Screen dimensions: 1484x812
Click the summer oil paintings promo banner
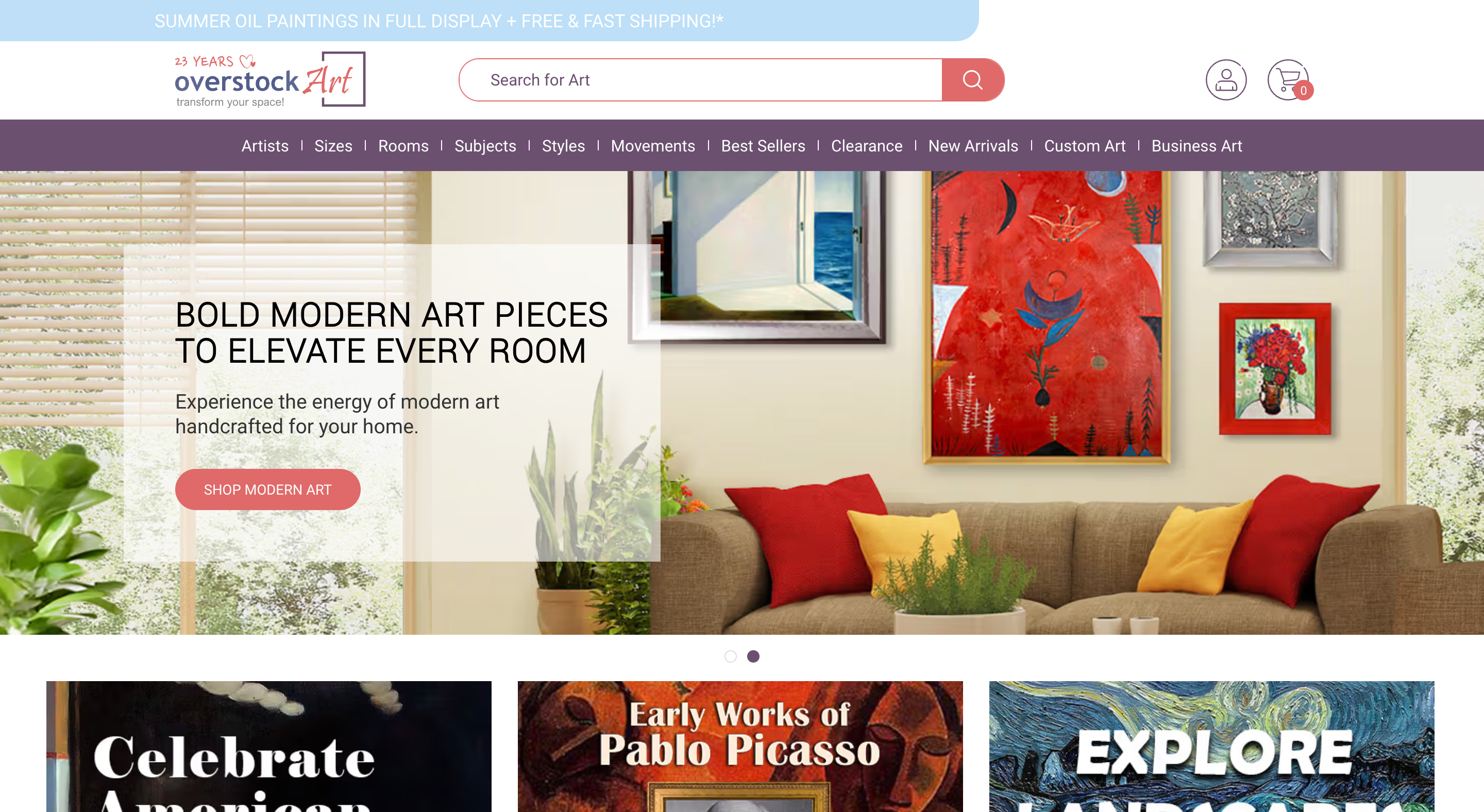(439, 21)
